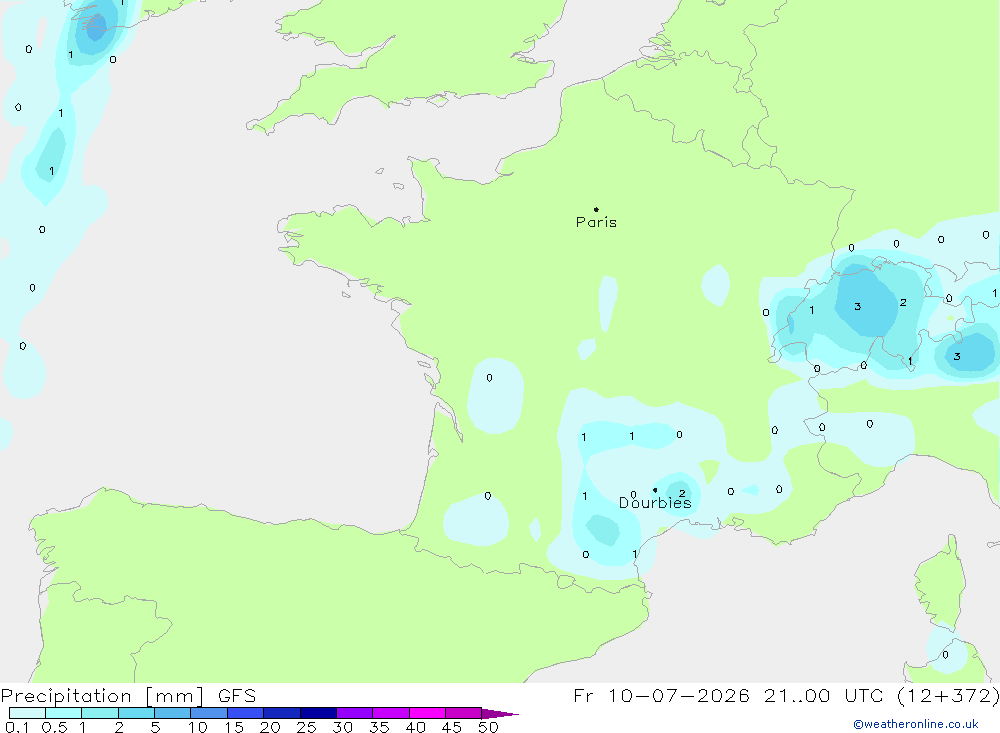Click the legend value label '0.1'

(17, 727)
